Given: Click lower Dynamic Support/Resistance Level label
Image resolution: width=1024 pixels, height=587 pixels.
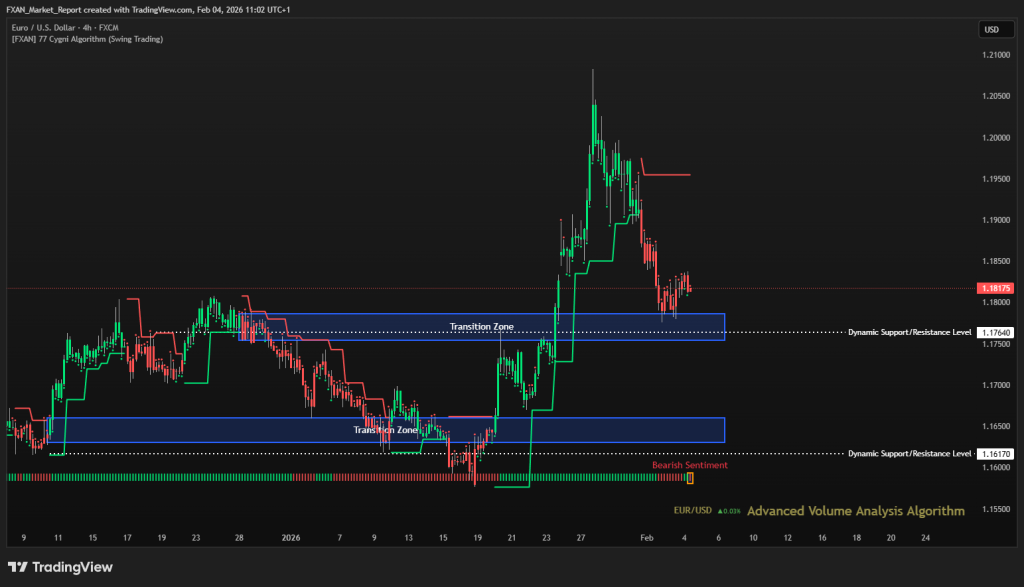Looking at the screenshot, I should (x=909, y=453).
